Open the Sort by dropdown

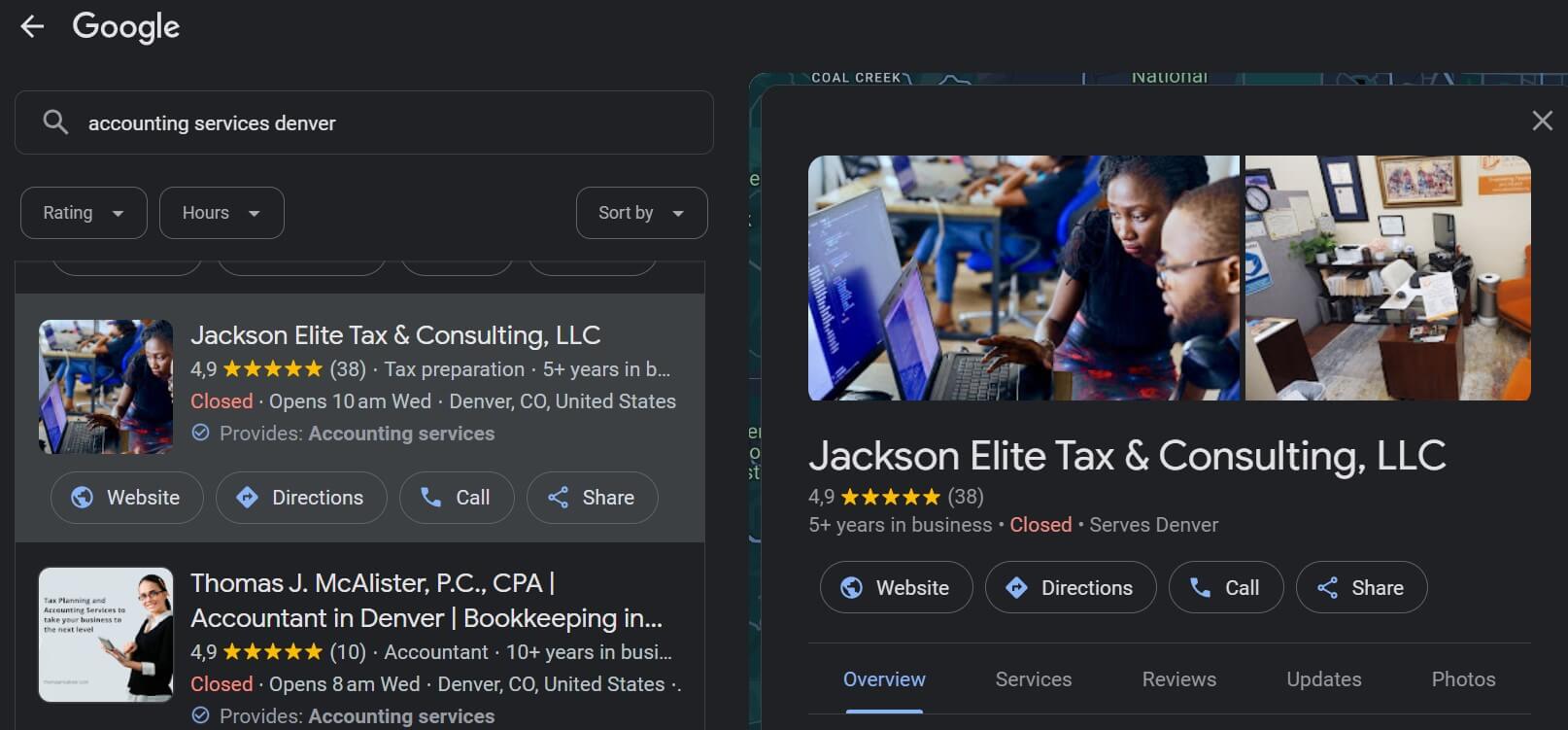(641, 213)
